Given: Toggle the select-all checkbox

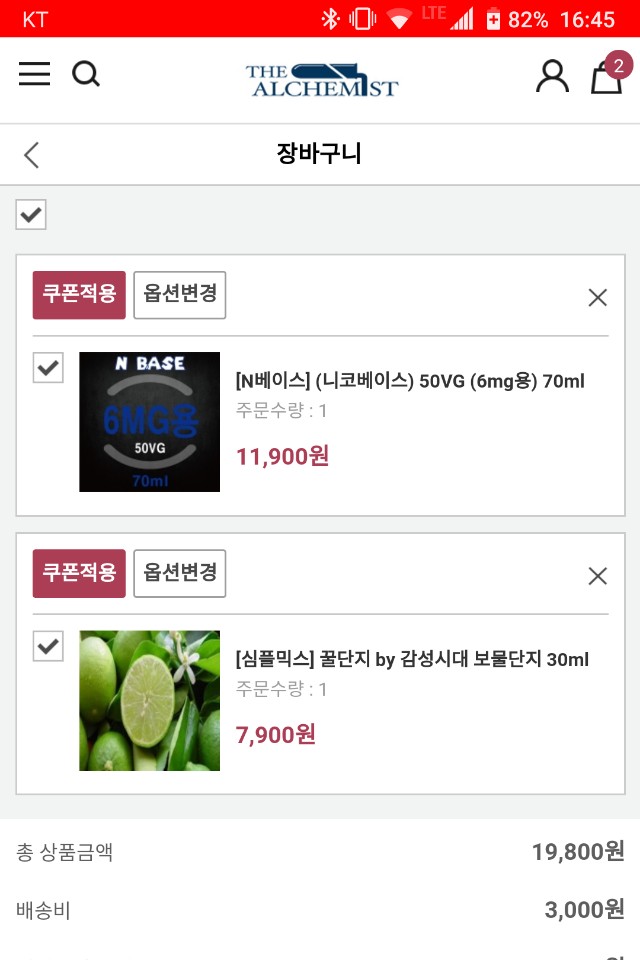Looking at the screenshot, I should tap(31, 214).
